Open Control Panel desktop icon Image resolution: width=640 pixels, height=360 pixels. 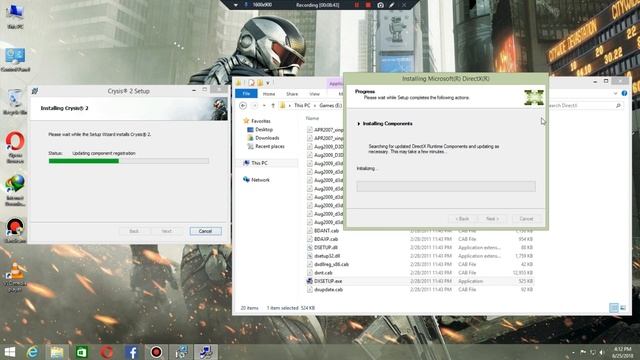point(15,60)
